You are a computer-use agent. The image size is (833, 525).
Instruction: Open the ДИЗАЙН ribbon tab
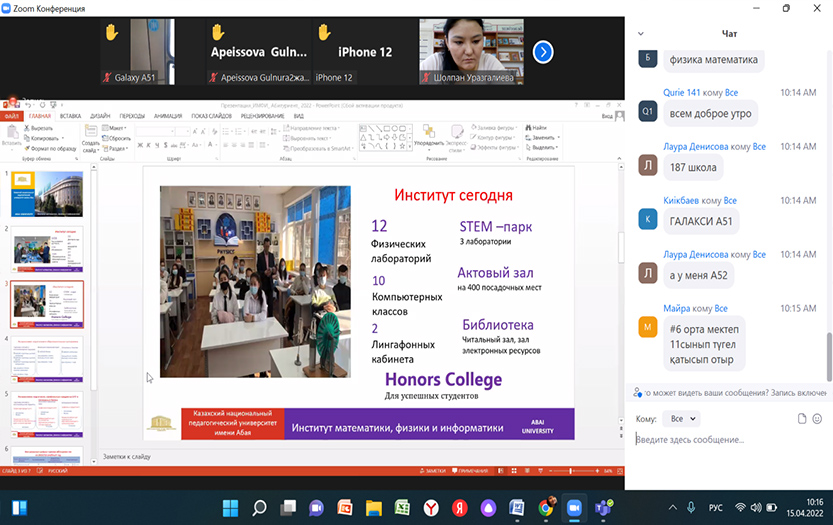[101, 116]
